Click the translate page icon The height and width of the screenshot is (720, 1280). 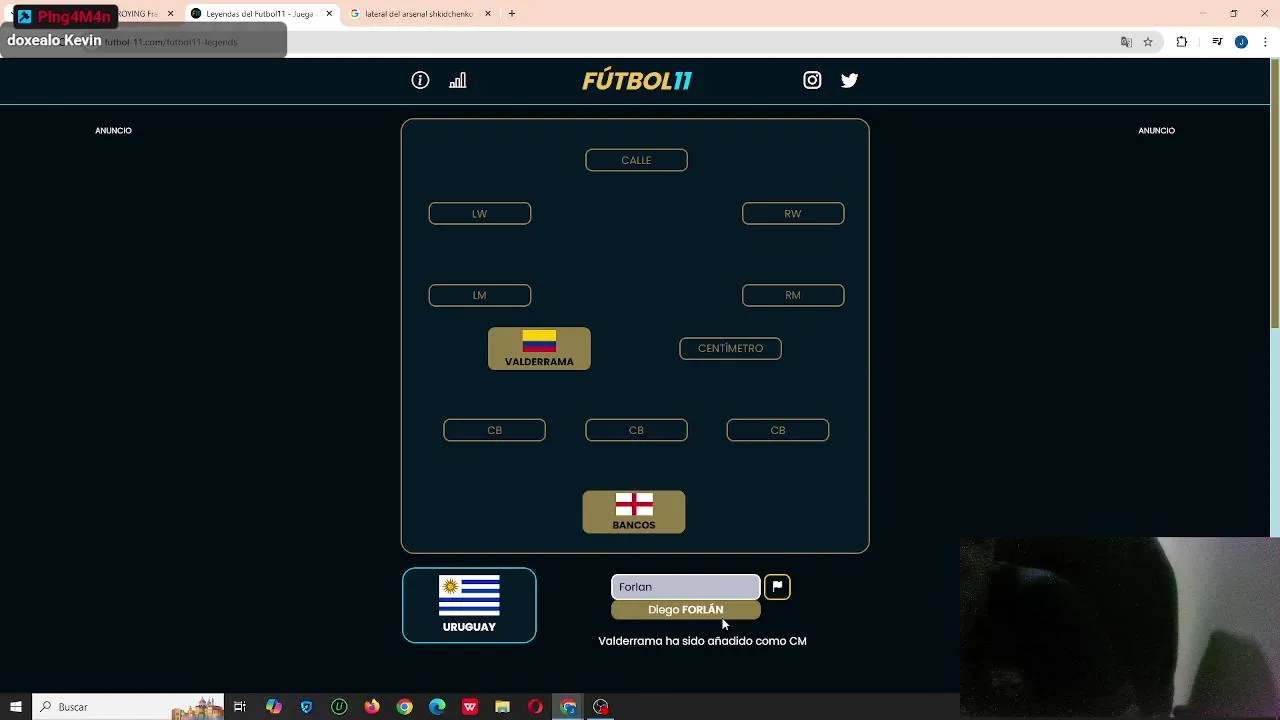pyautogui.click(x=1126, y=42)
